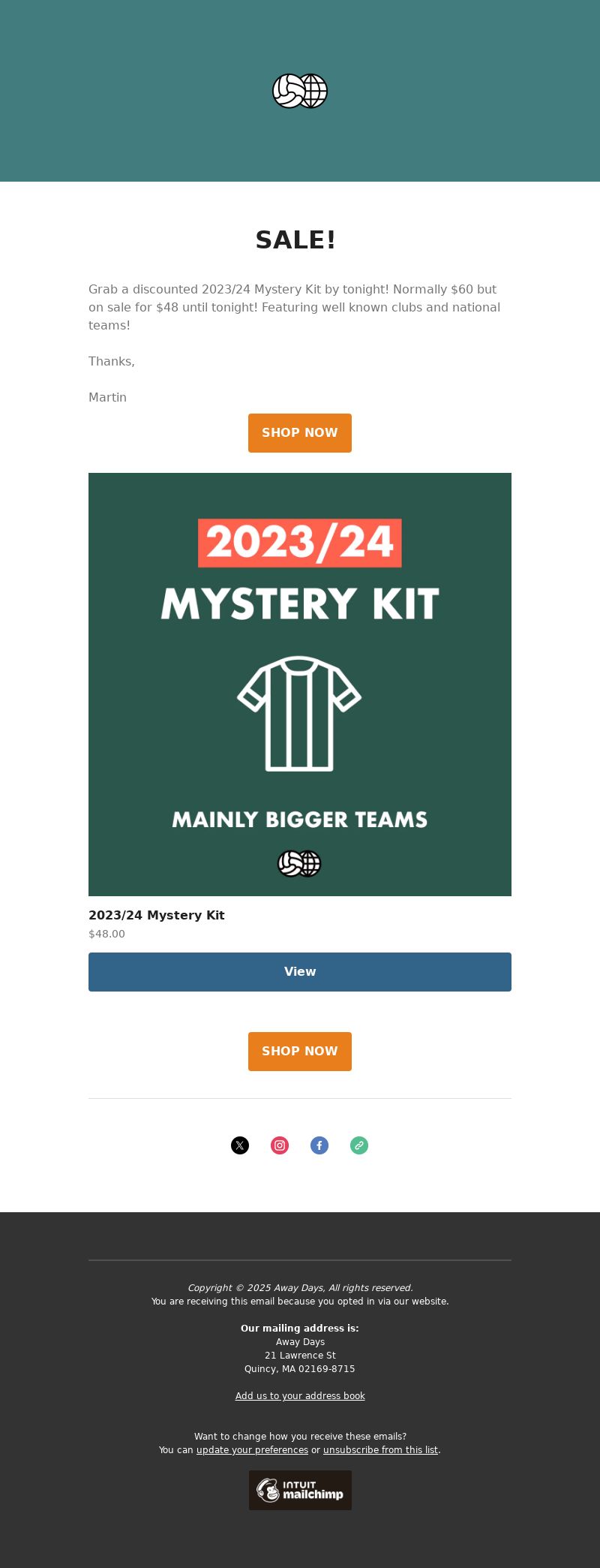Open the 'Add us to your address book' link
This screenshot has height=1568, width=600.
pos(300,1396)
